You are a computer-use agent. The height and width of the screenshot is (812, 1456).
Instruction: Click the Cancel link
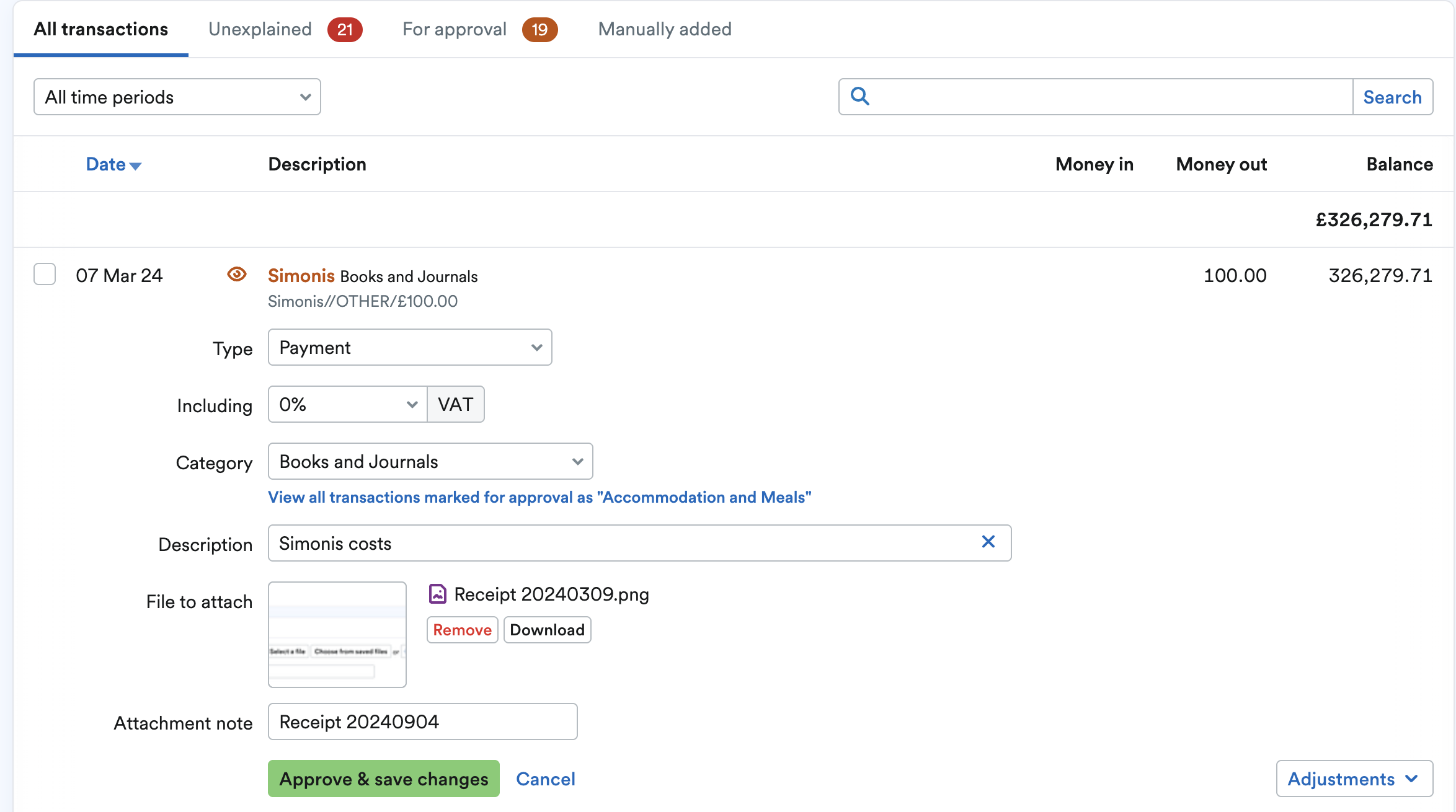tap(546, 779)
